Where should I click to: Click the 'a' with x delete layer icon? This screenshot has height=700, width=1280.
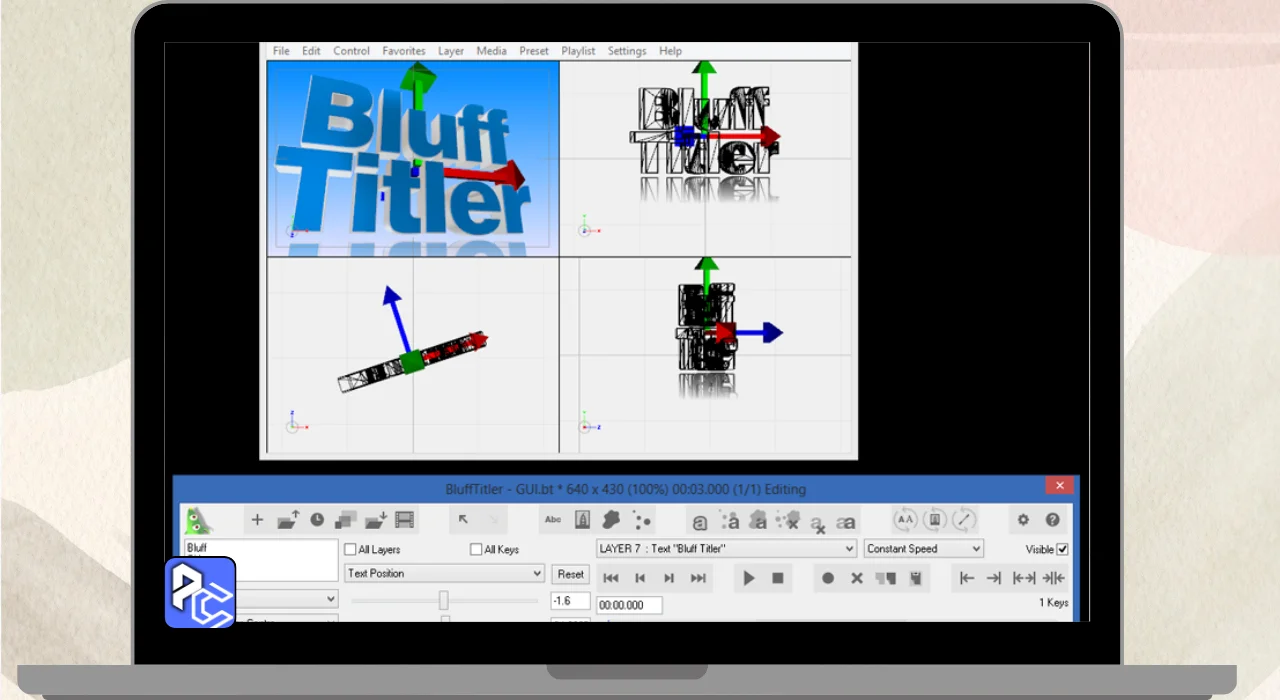point(818,522)
